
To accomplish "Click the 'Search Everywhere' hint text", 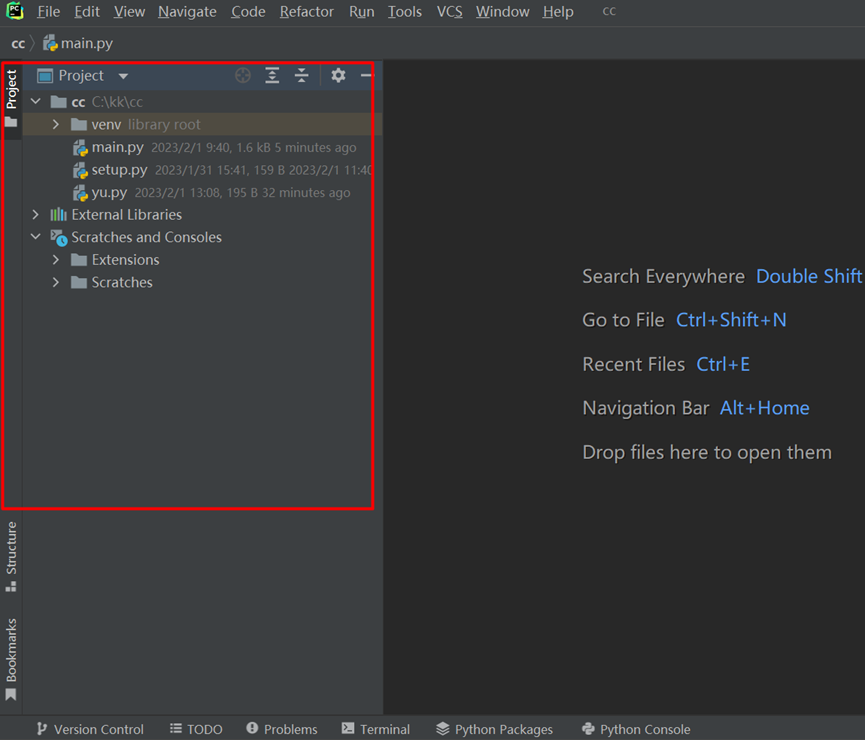I will [664, 276].
